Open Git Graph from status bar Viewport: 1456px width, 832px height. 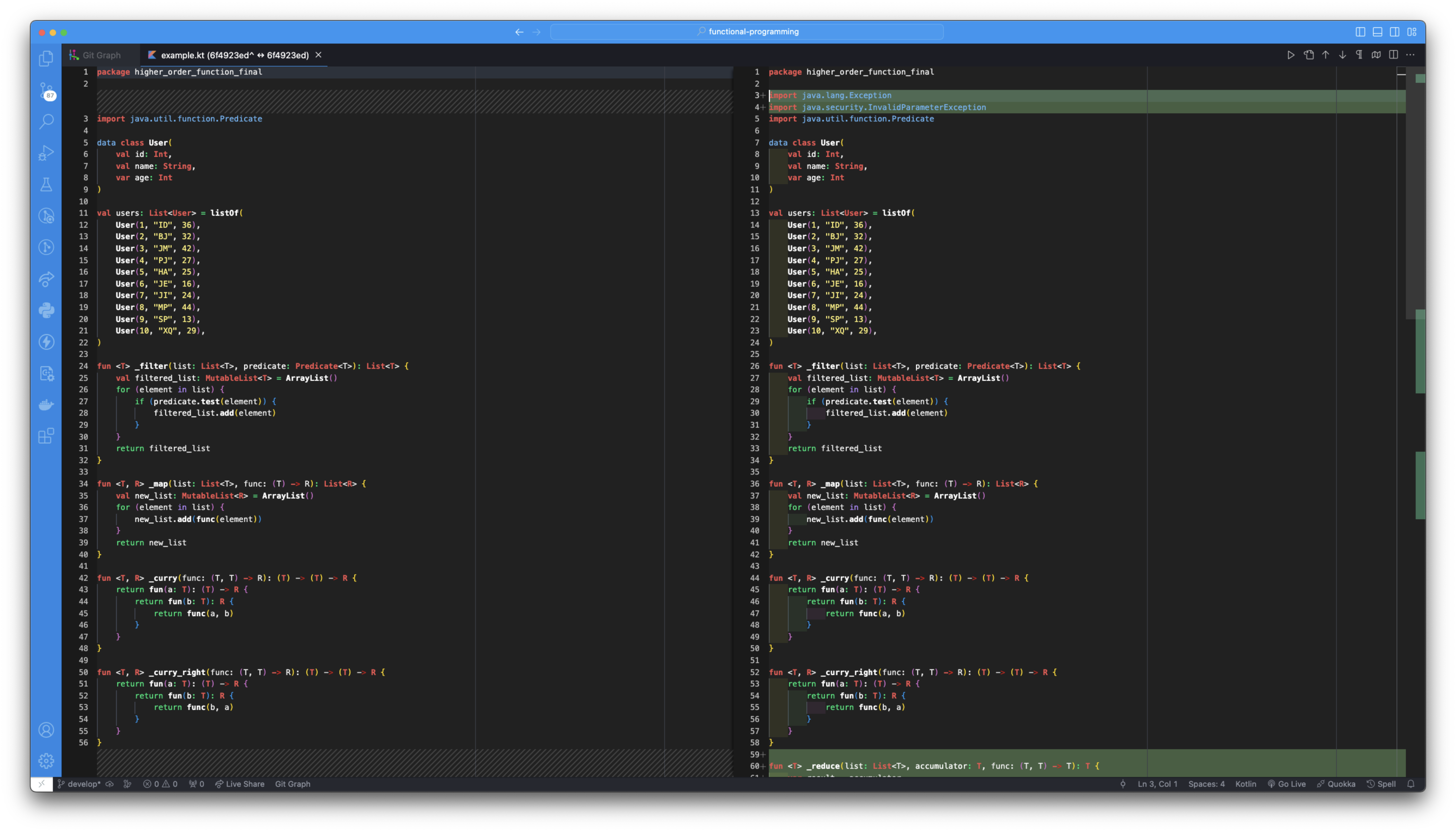pos(293,784)
